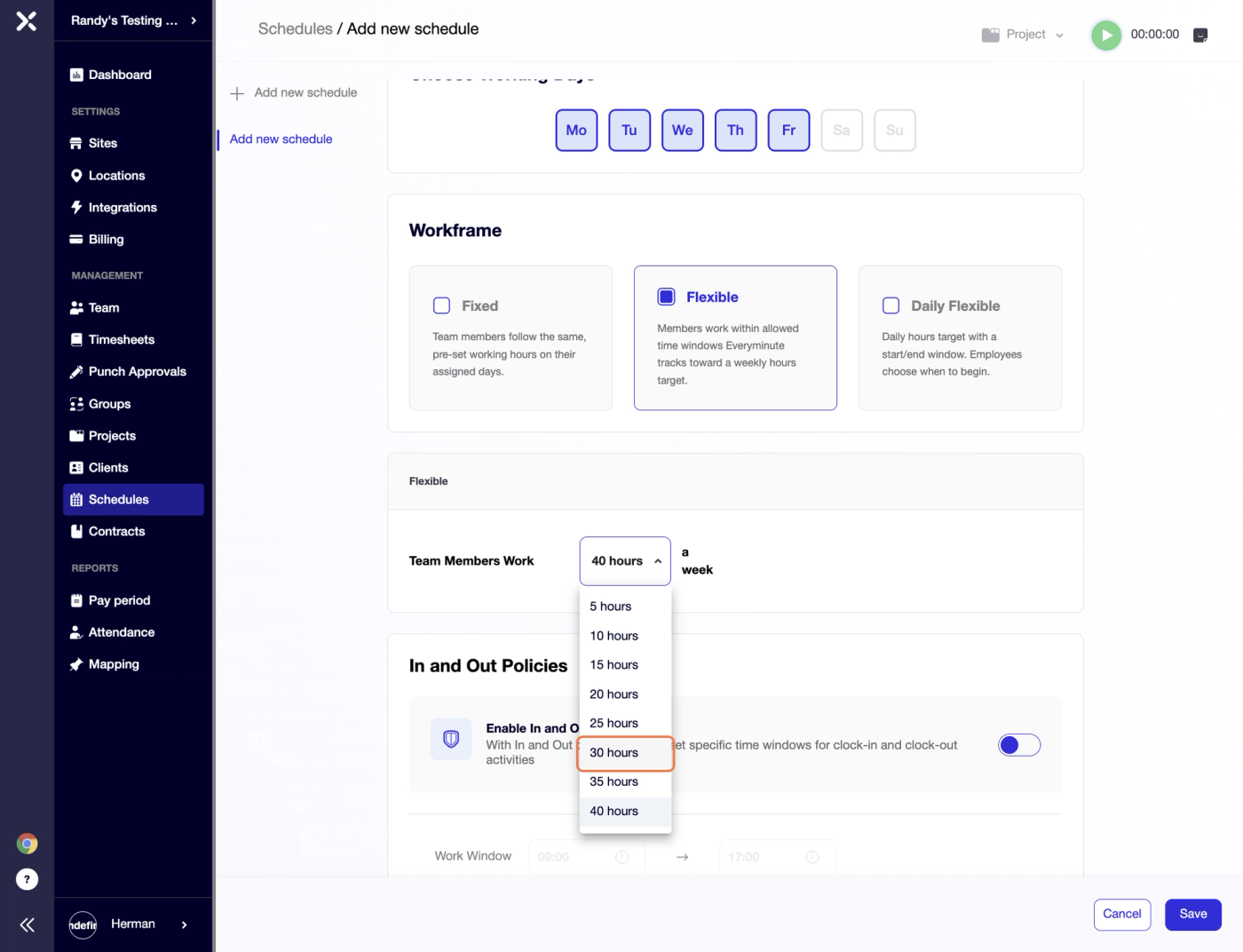Click the Cancel button
Image resolution: width=1243 pixels, height=952 pixels.
click(x=1122, y=915)
